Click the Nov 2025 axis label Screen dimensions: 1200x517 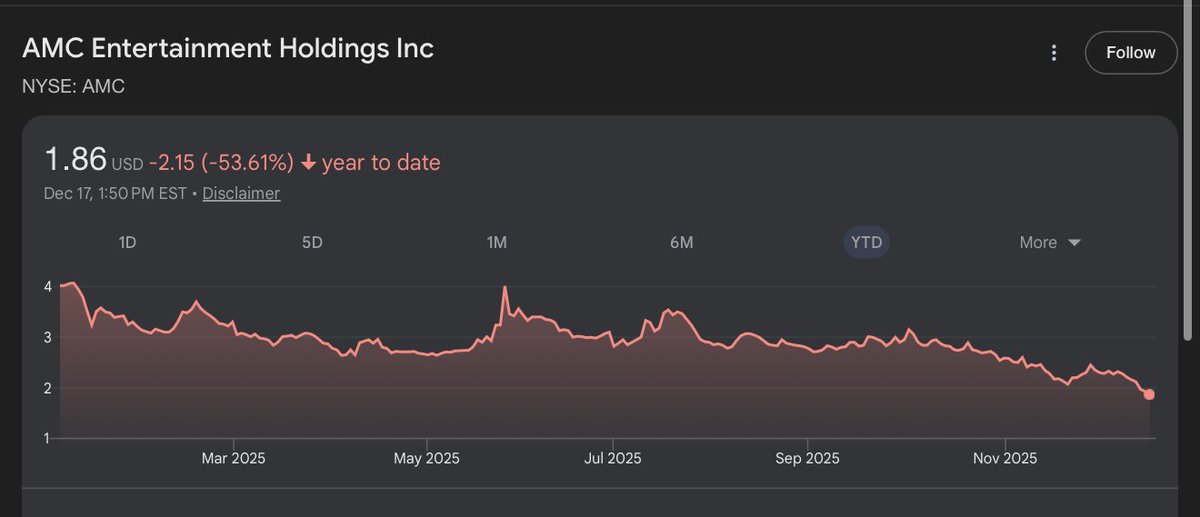[x=1005, y=458]
